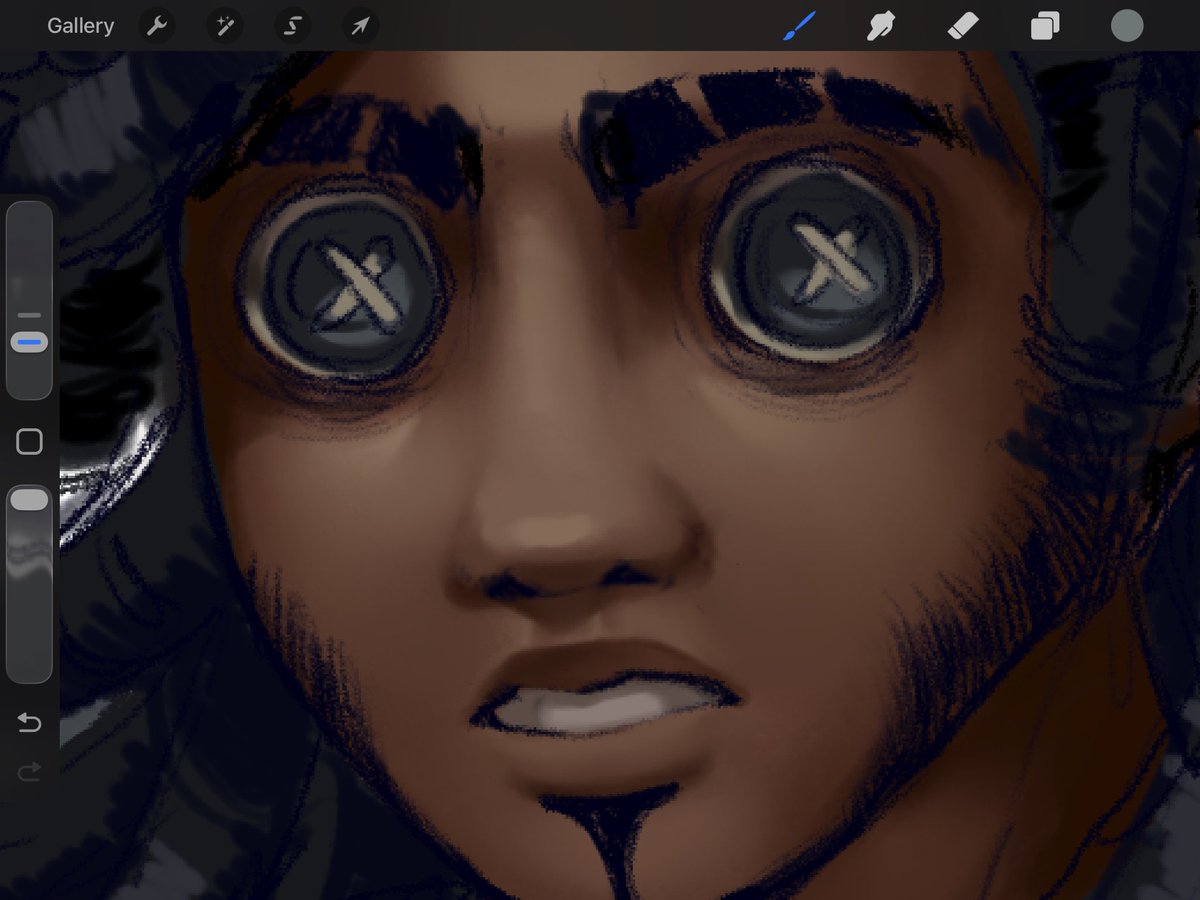Click the brush opacity slider handle
This screenshot has width=1200, height=900.
[29, 500]
